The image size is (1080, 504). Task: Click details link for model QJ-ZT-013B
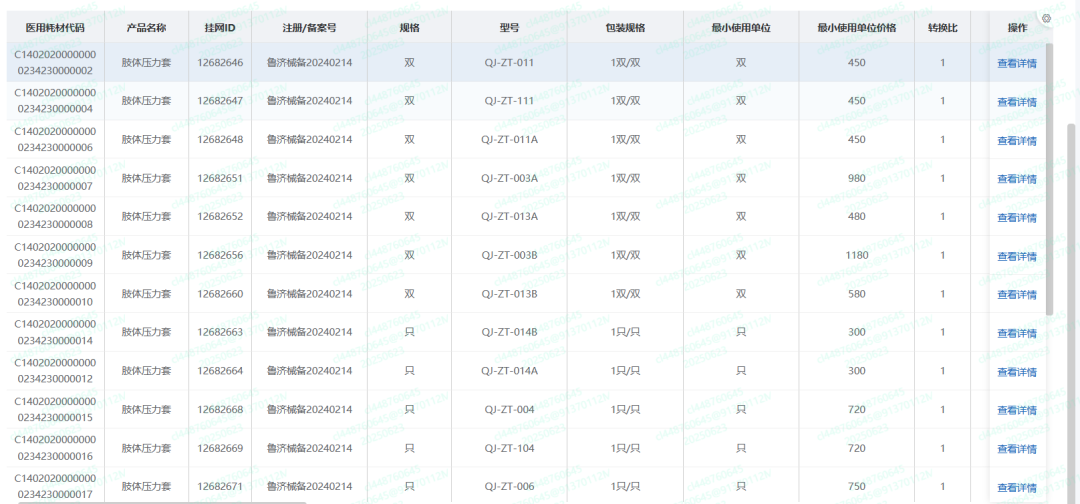[1016, 295]
